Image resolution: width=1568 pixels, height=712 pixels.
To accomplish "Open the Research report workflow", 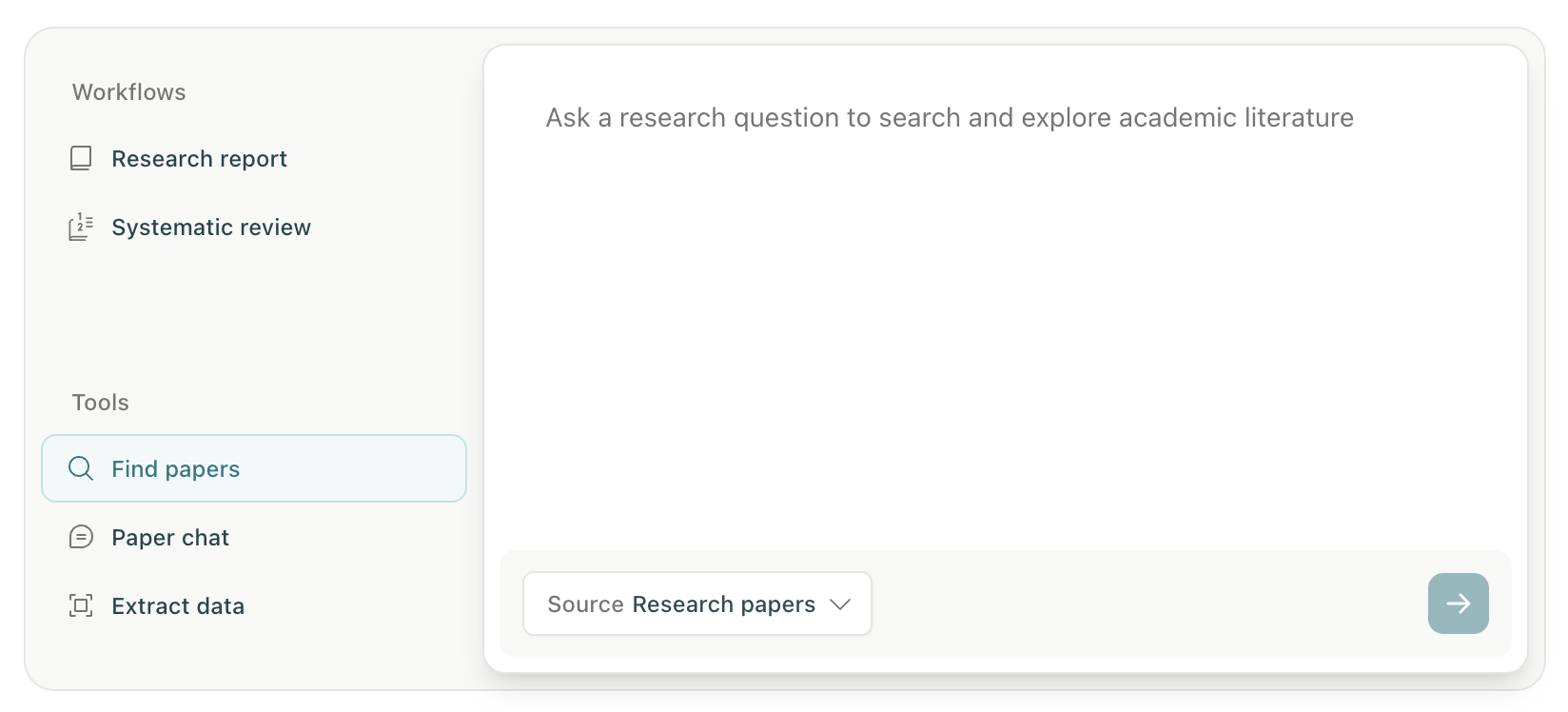I will pyautogui.click(x=199, y=159).
